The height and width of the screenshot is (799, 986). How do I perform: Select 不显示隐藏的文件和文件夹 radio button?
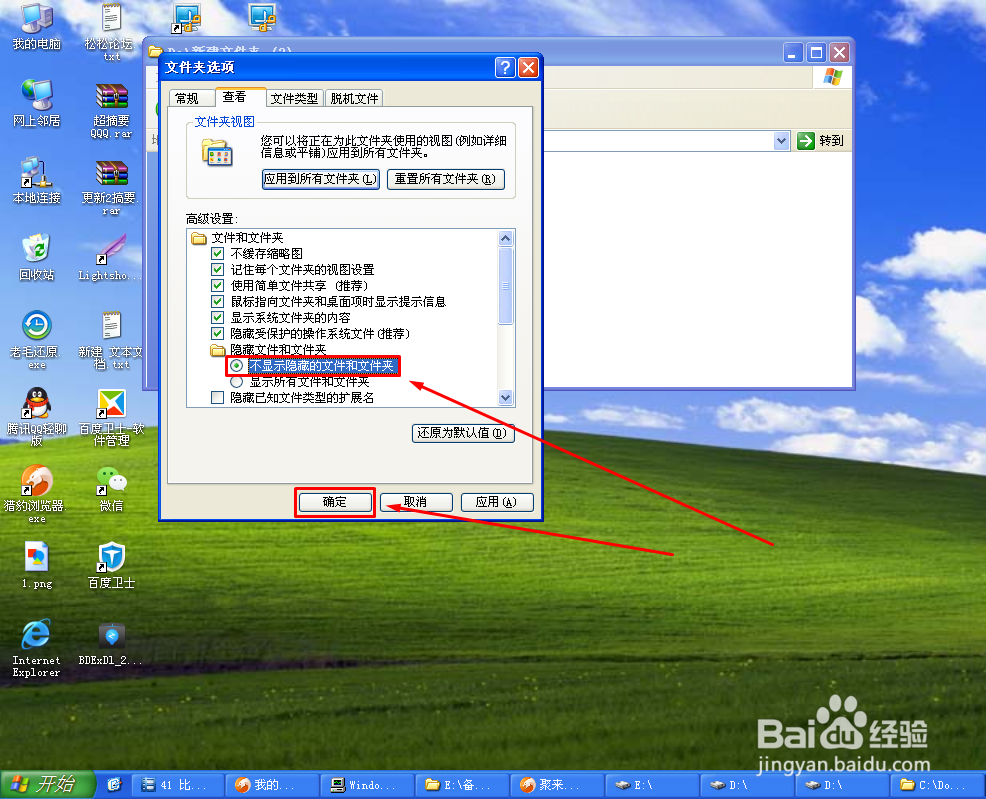236,366
